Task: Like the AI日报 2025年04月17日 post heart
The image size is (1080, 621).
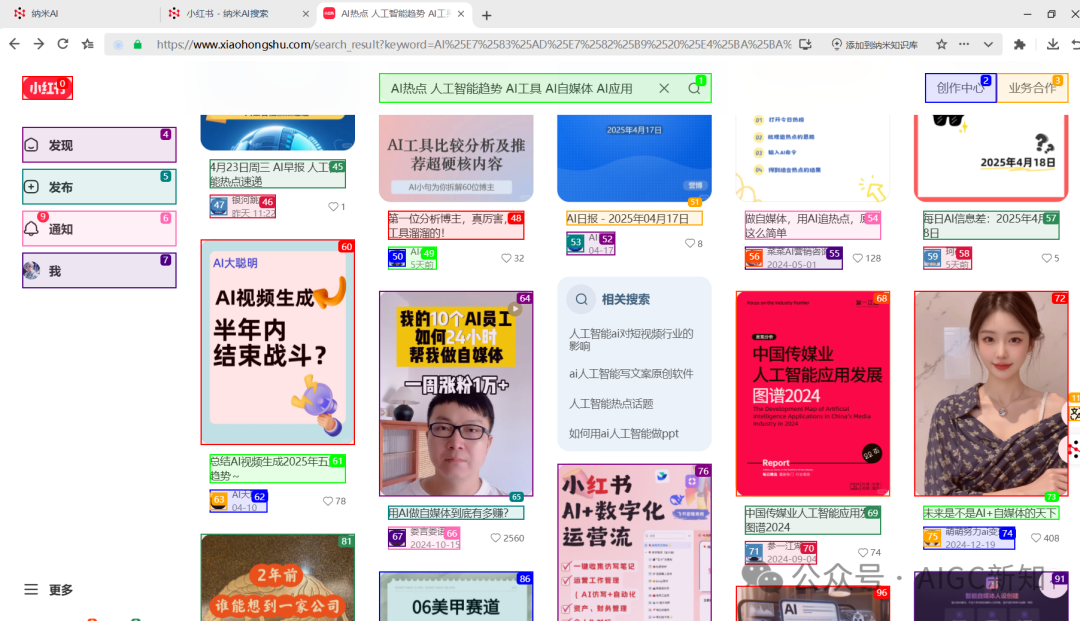Action: coord(689,243)
